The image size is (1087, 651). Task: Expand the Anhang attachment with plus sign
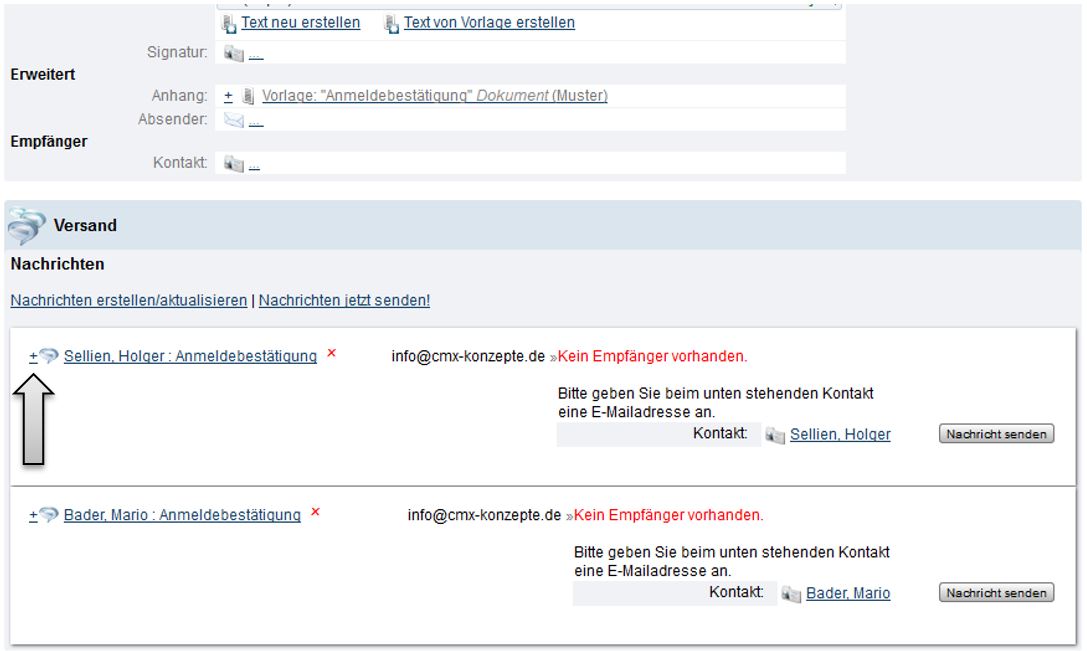(x=228, y=96)
